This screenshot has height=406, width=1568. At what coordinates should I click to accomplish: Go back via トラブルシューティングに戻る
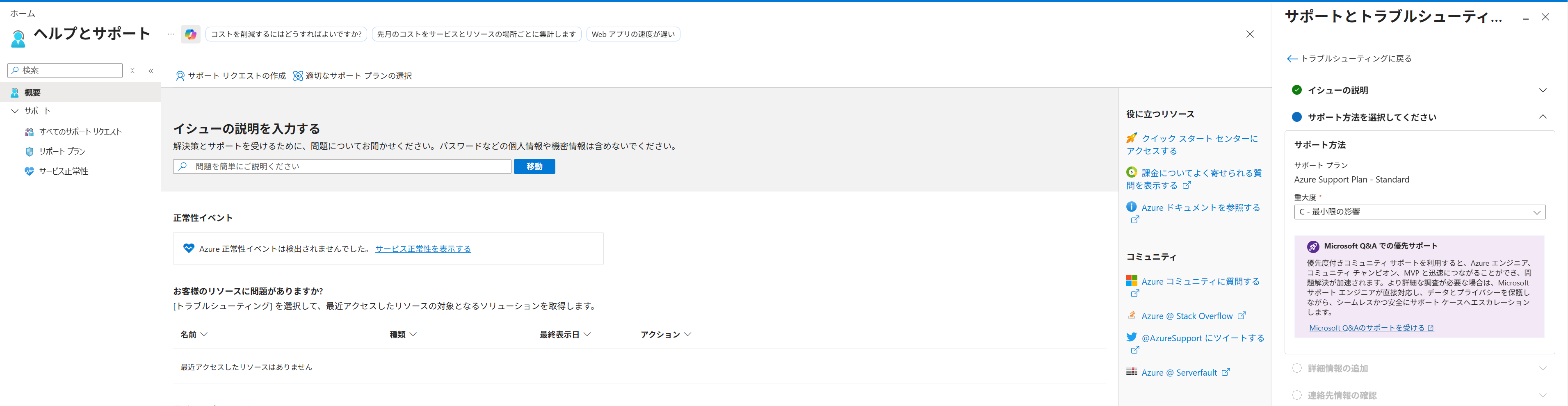(x=1349, y=59)
